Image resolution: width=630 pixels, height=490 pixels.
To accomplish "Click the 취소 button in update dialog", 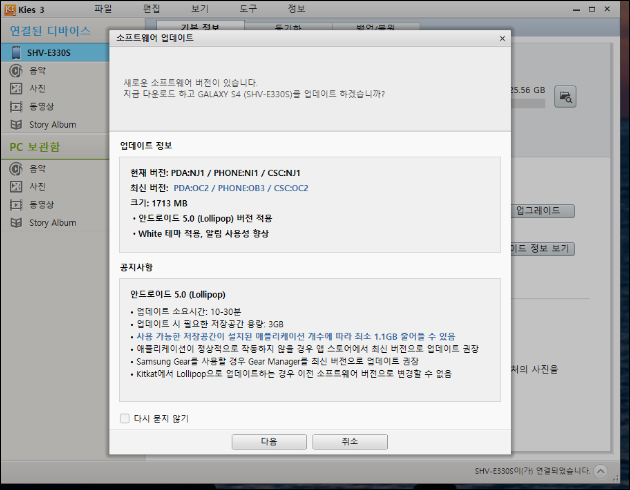I will tap(350, 442).
